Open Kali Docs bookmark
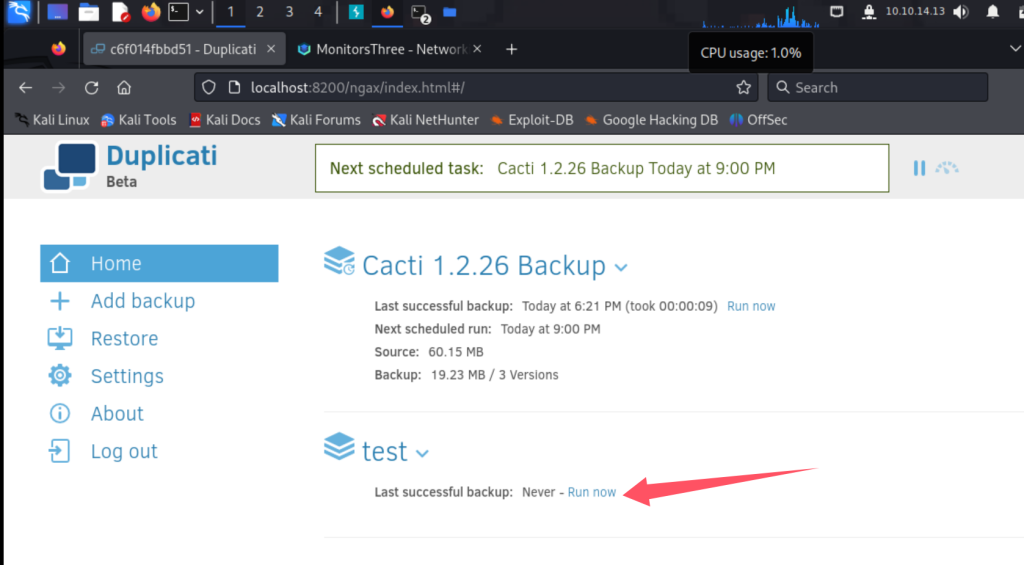1024x565 pixels. click(225, 120)
